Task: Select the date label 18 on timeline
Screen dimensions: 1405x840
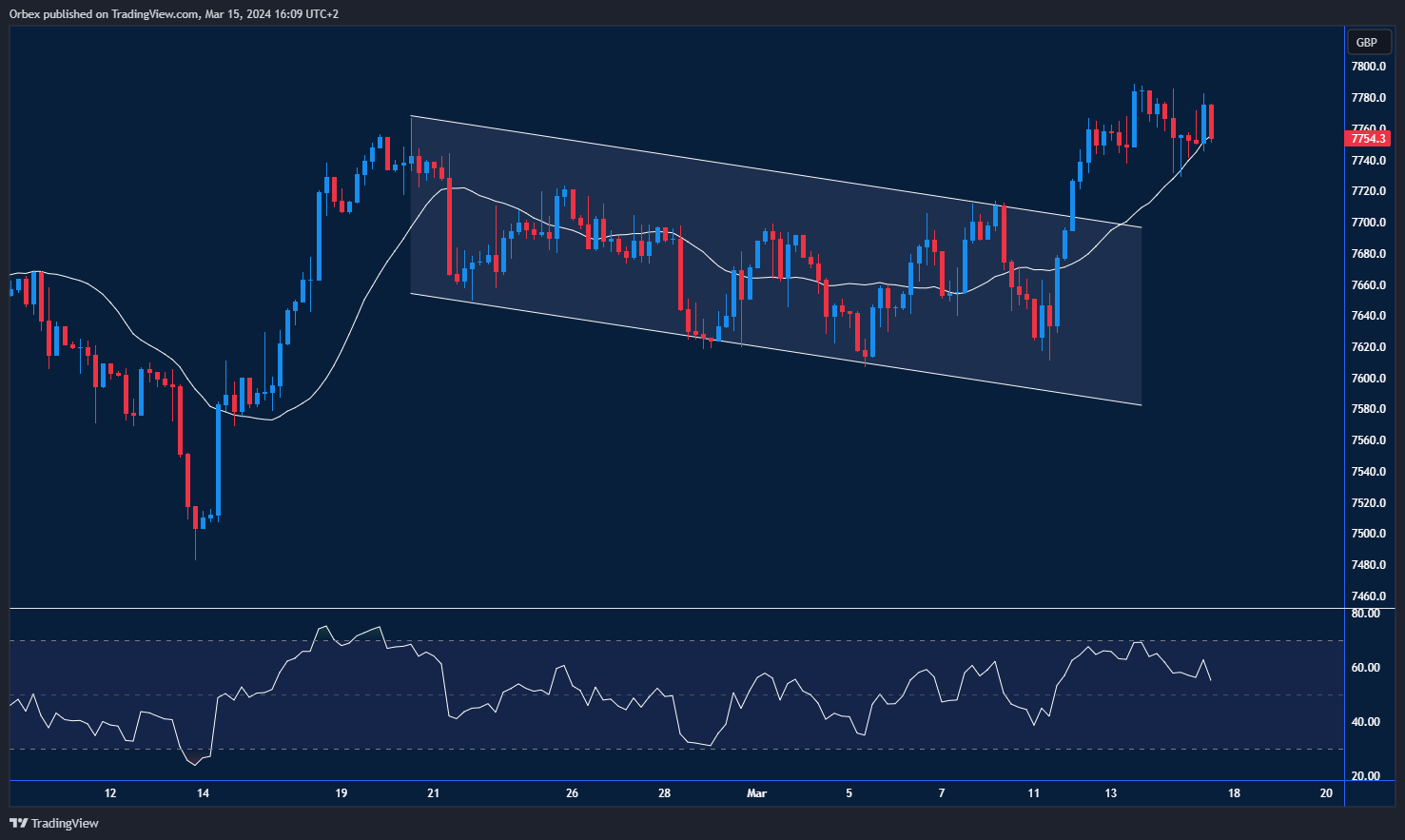Action: point(1234,792)
